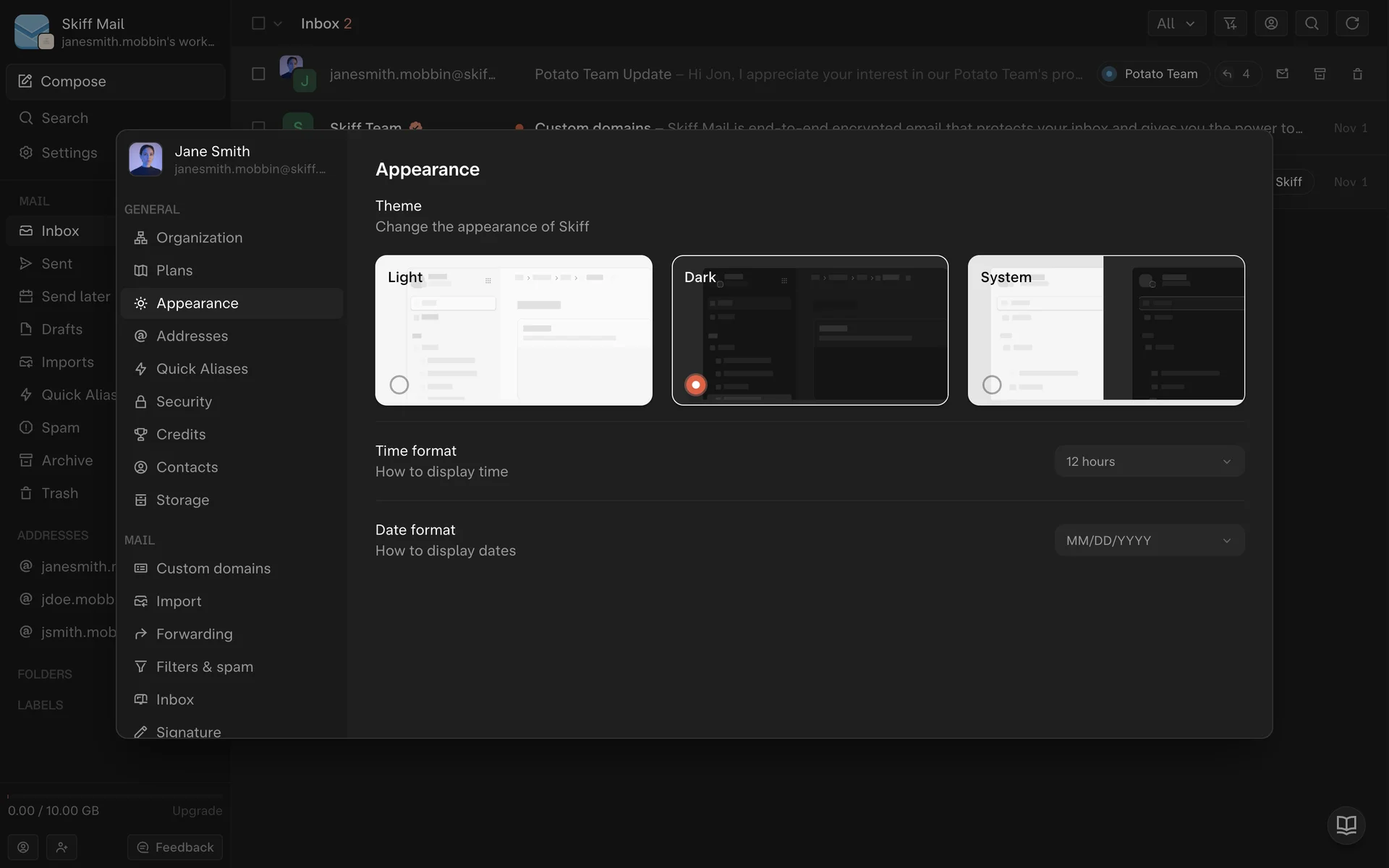Screen dimensions: 1389x868
Task: Open the Date format MM/DD/YYYY dropdown
Action: [x=1149, y=540]
